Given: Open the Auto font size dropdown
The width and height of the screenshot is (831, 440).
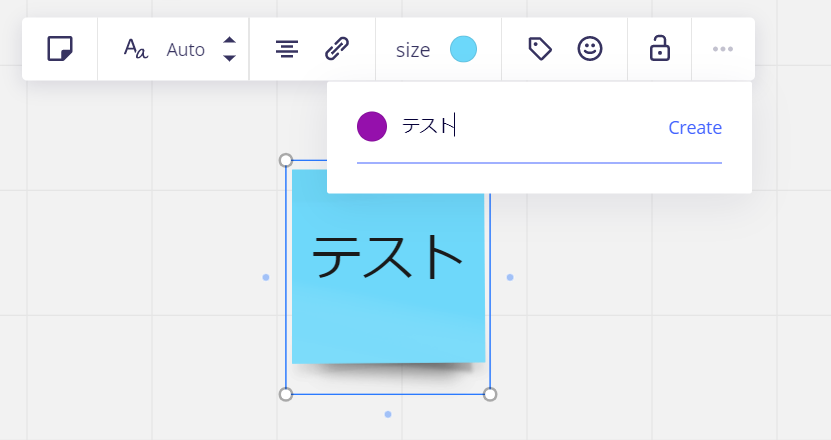Looking at the screenshot, I should click(x=185, y=49).
